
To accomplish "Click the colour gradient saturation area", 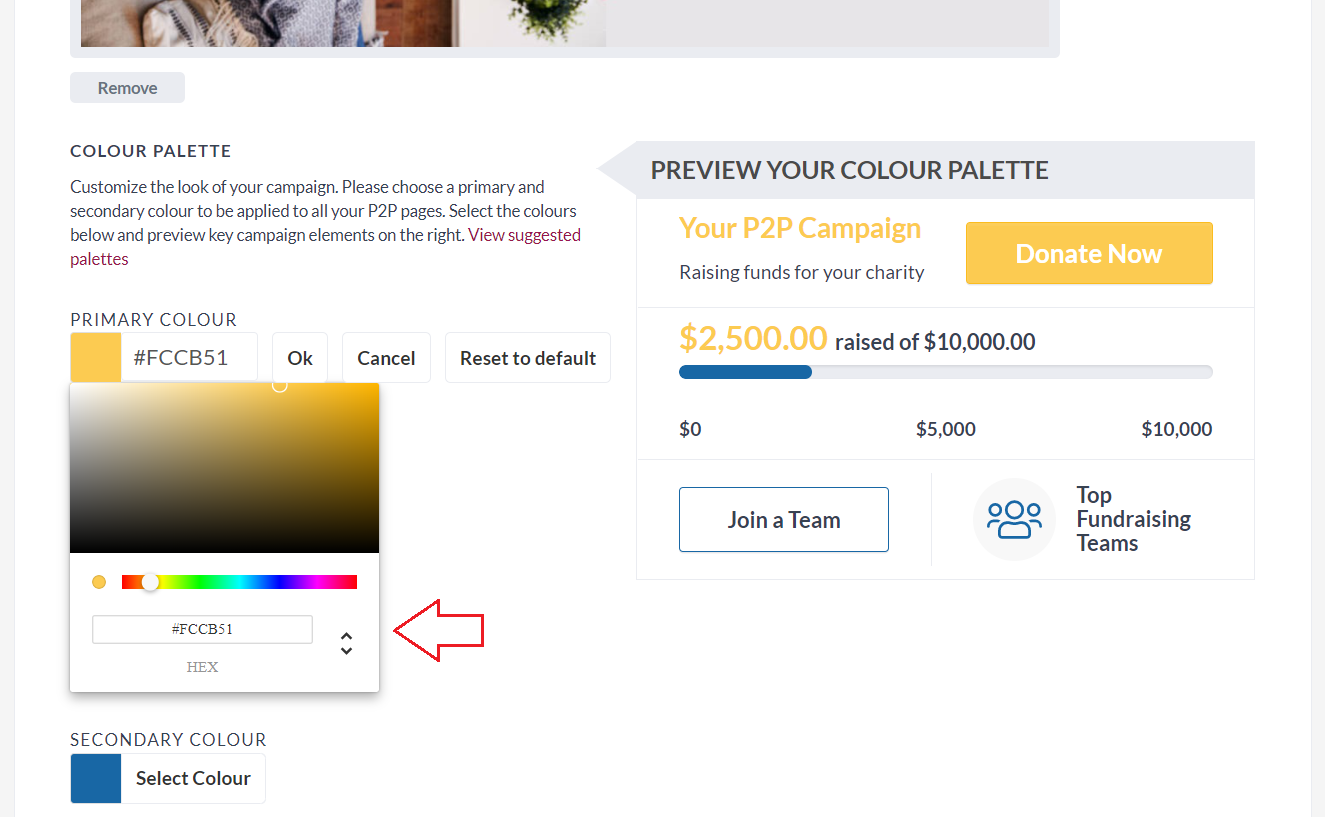I will click(x=224, y=468).
